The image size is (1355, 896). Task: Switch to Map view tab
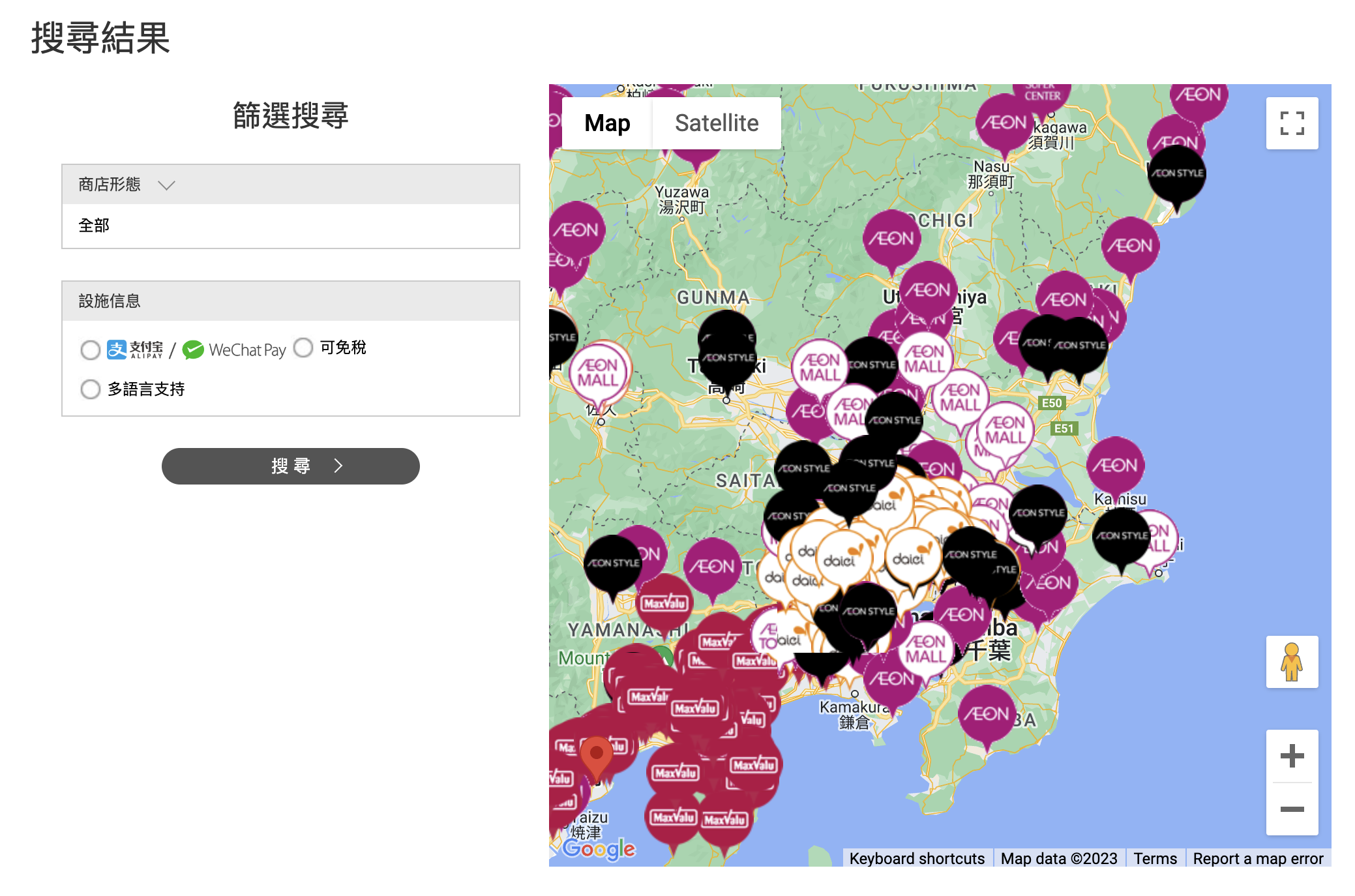(x=607, y=123)
